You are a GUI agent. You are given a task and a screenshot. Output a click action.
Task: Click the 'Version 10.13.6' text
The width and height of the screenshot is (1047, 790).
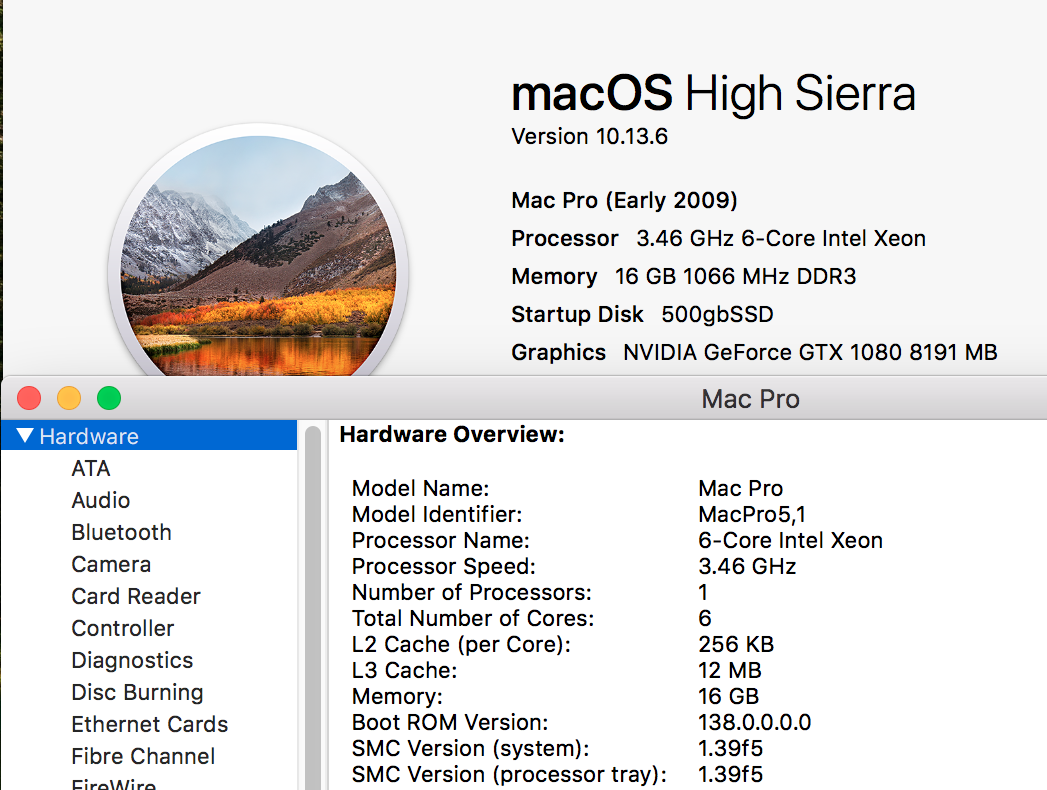pyautogui.click(x=590, y=136)
